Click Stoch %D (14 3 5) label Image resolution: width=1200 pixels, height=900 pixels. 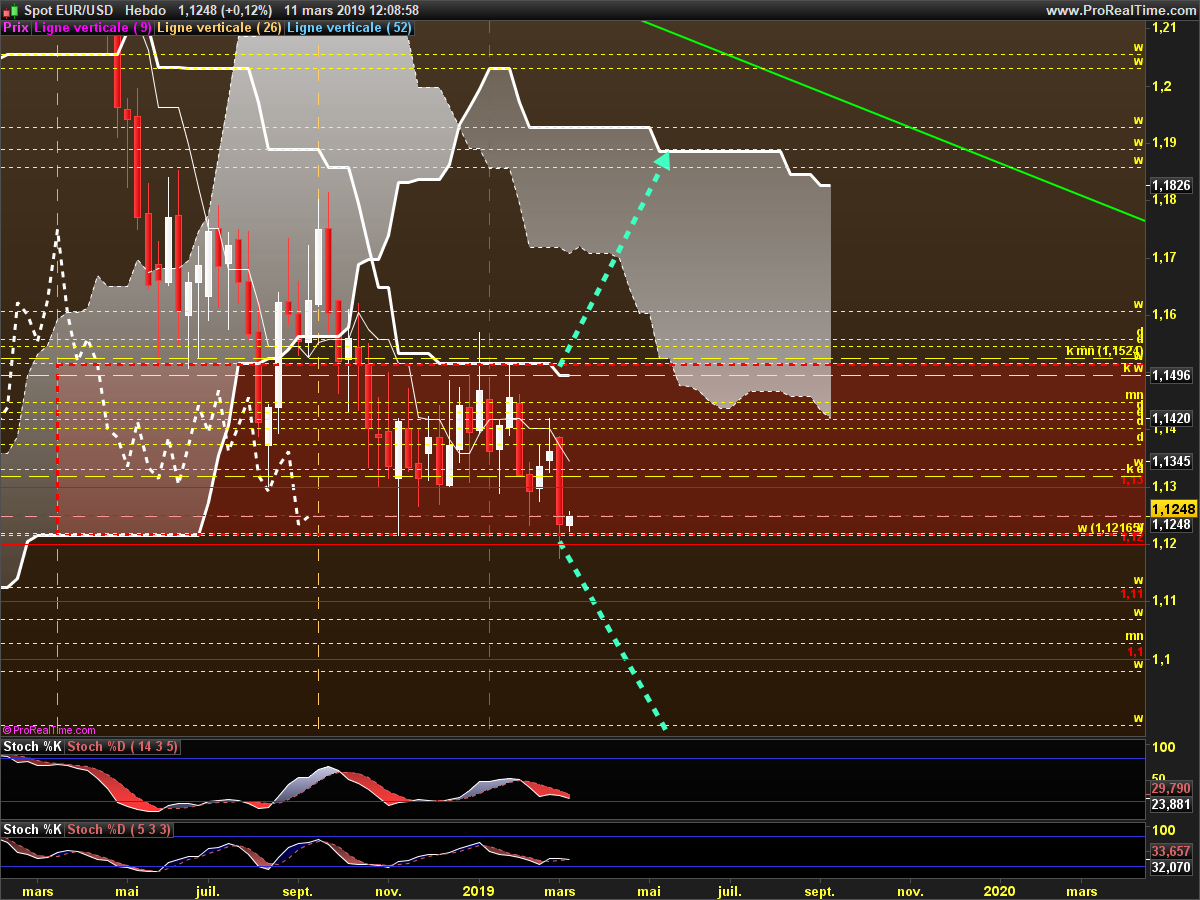coord(122,746)
